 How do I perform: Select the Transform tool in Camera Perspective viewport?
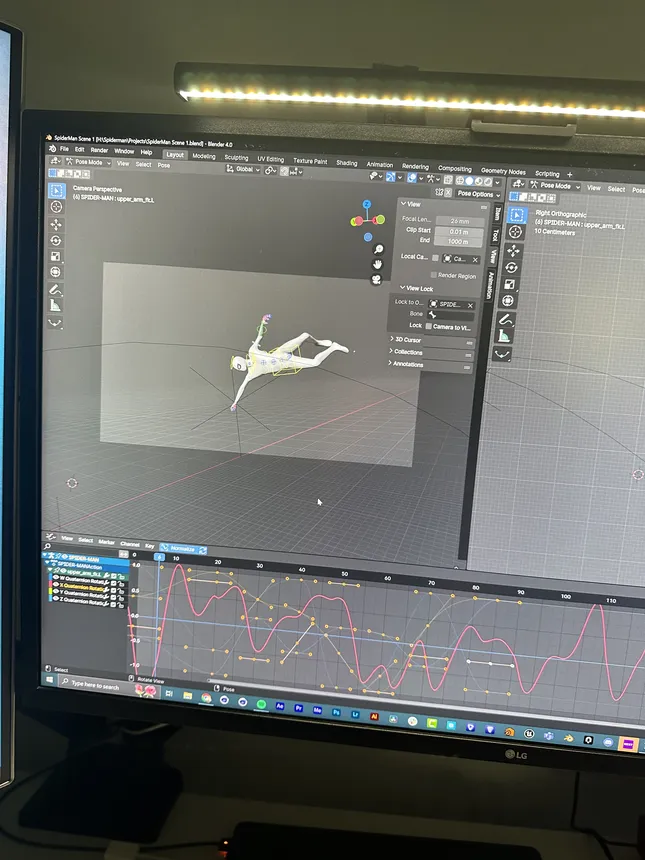tap(56, 272)
